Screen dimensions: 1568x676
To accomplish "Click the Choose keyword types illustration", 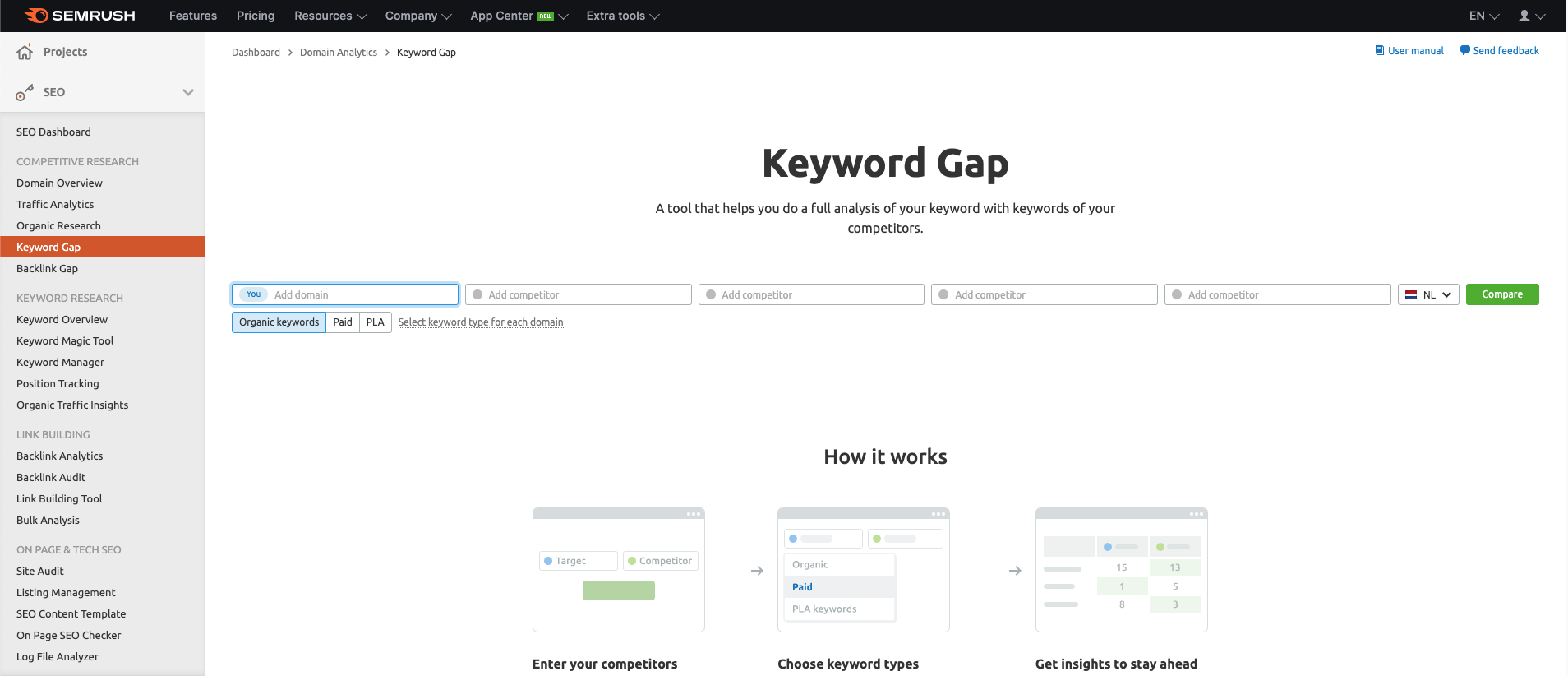I will pyautogui.click(x=864, y=570).
